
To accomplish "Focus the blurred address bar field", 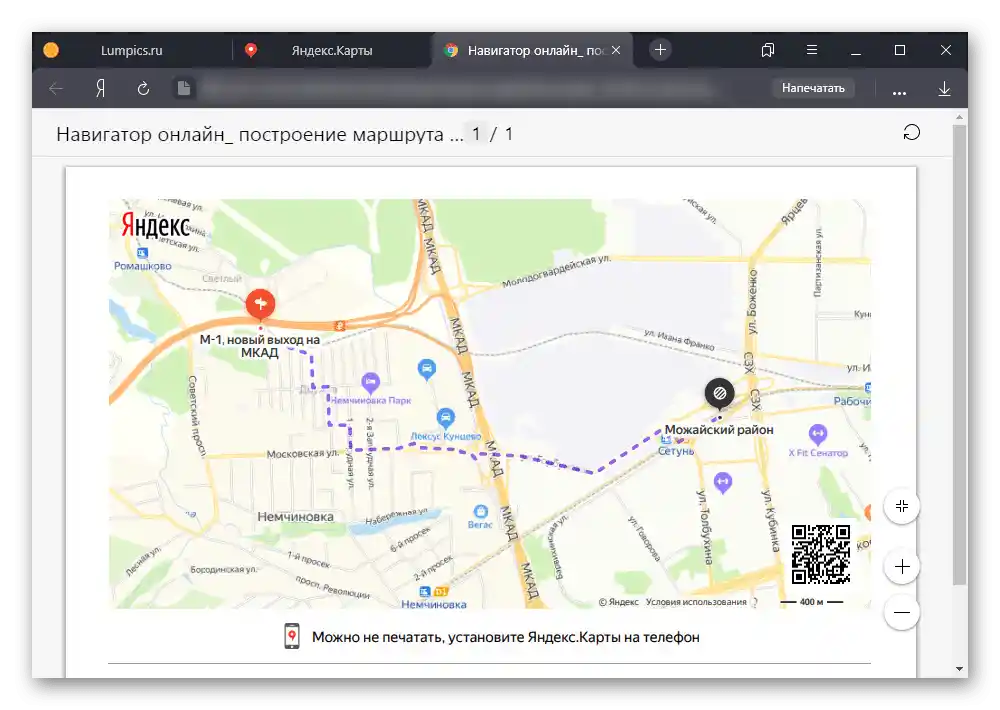I will (x=456, y=88).
